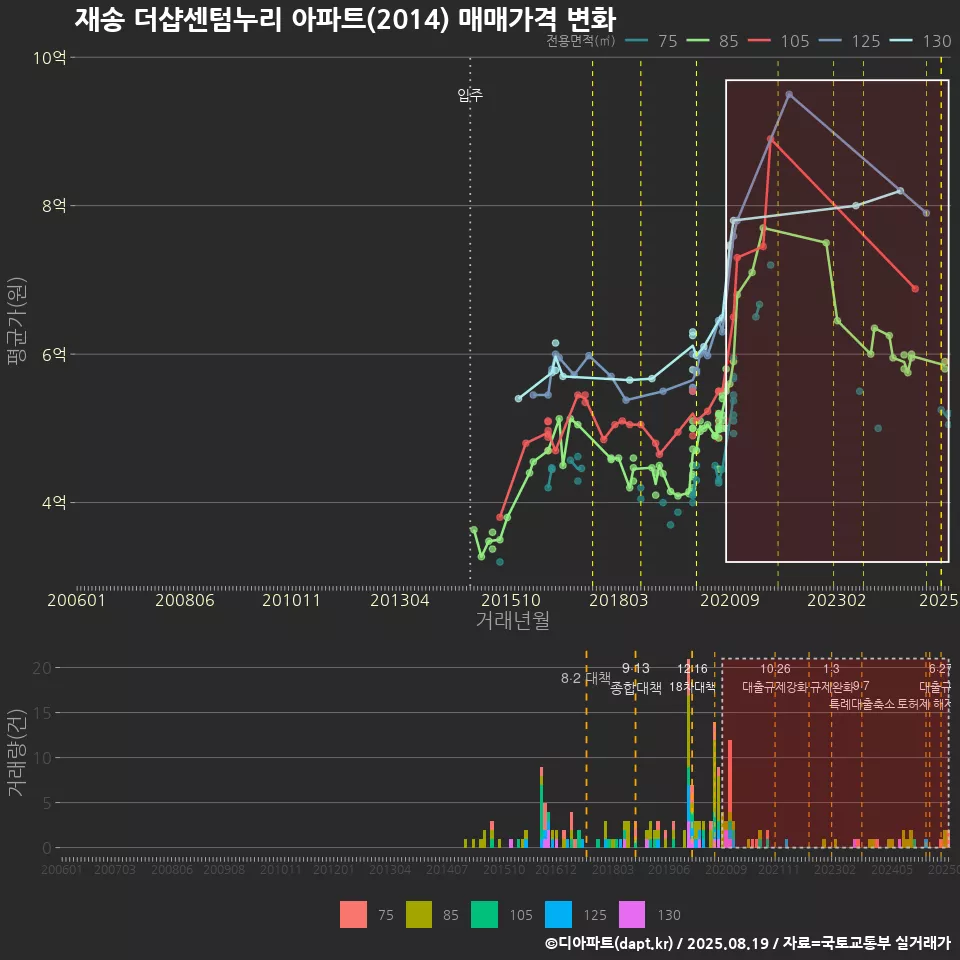Click the olive 85 swatch in bottom legend
Screen dimensions: 960x960
(419, 915)
